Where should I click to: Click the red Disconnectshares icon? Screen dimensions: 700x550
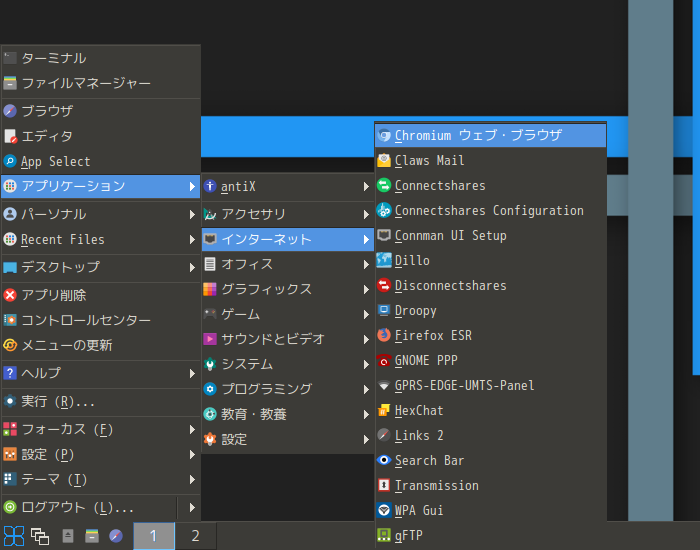(x=384, y=285)
